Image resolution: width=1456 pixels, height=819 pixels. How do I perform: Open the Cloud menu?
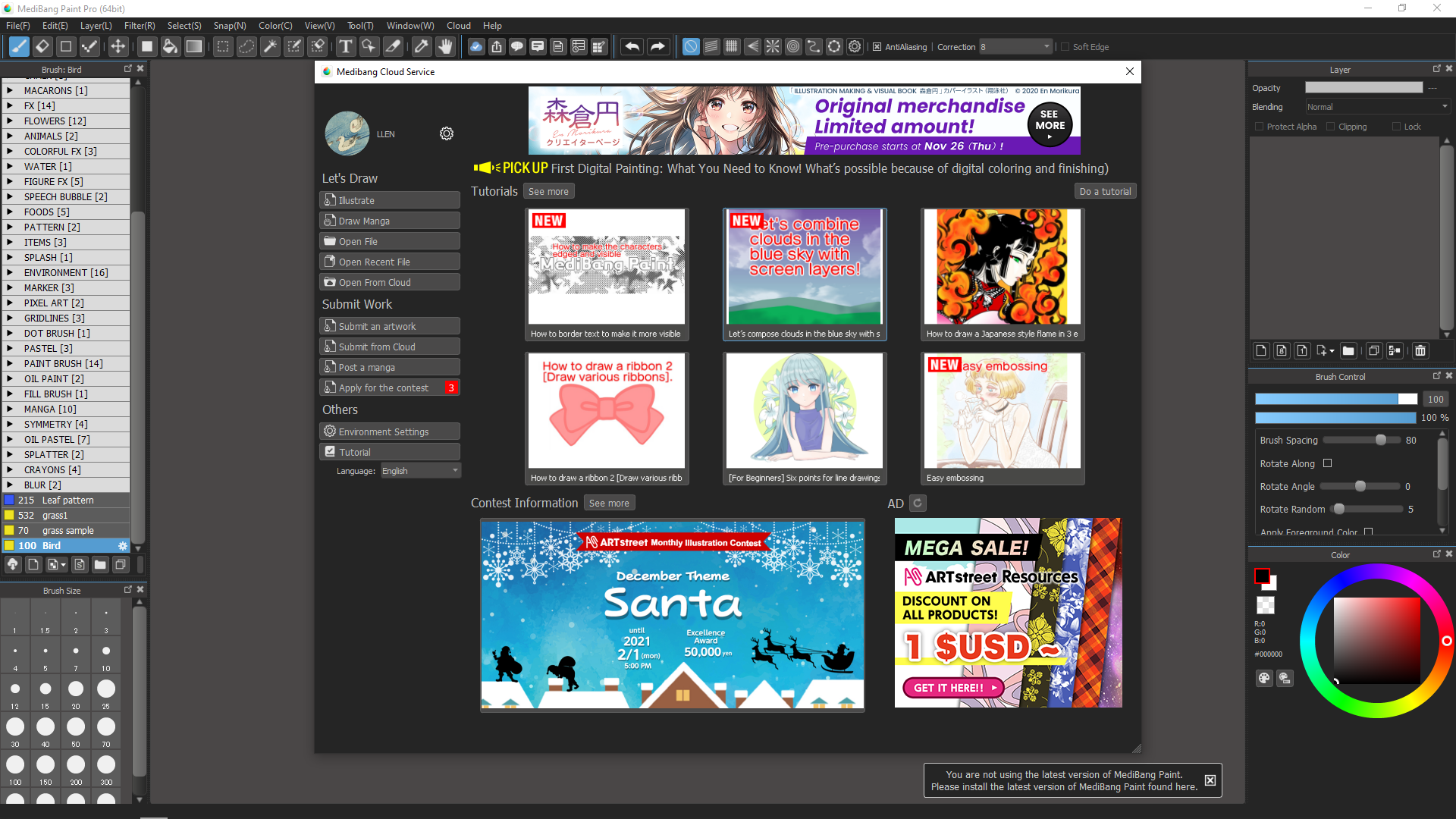click(459, 26)
